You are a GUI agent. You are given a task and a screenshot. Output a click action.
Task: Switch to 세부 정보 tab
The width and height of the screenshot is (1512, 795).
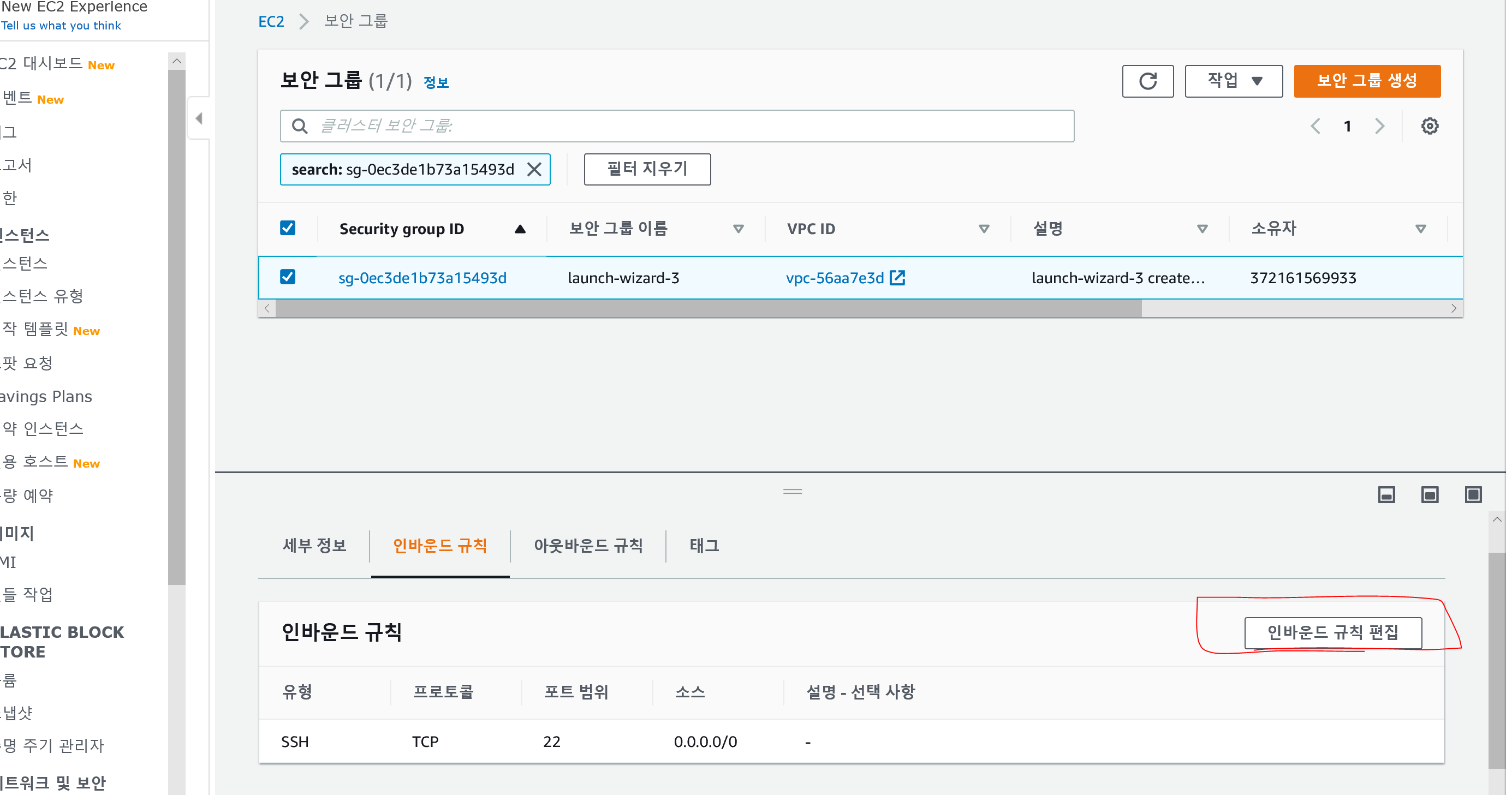(x=314, y=546)
